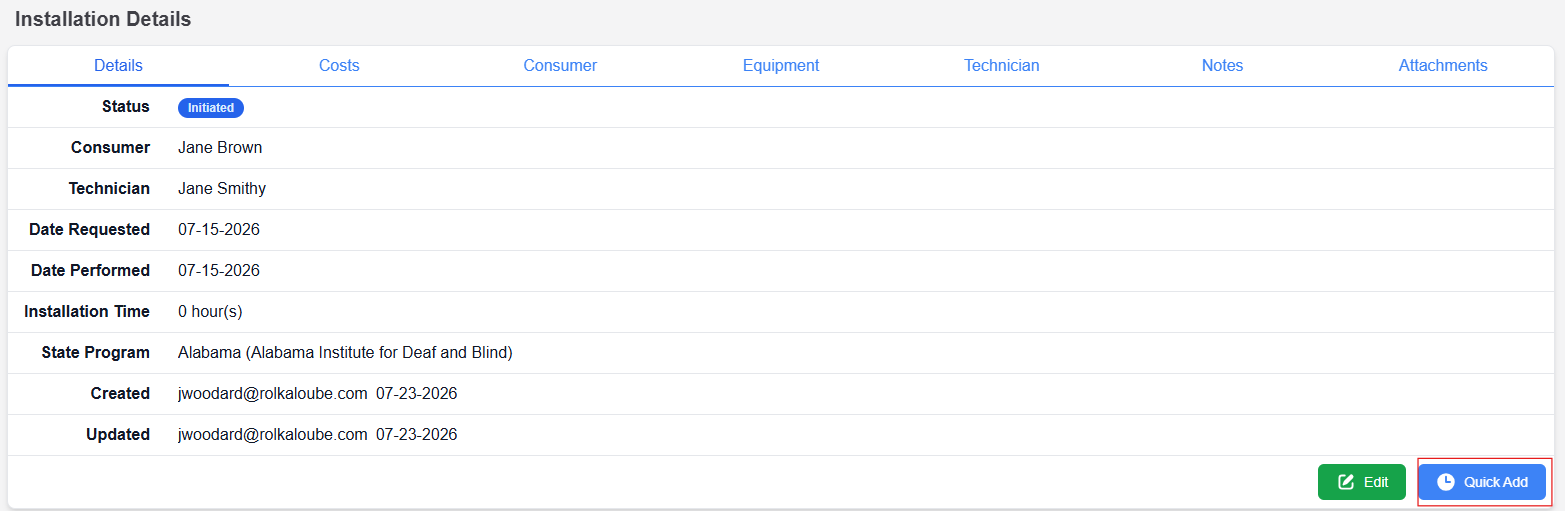
Task: Click the Status field label
Action: pos(126,107)
